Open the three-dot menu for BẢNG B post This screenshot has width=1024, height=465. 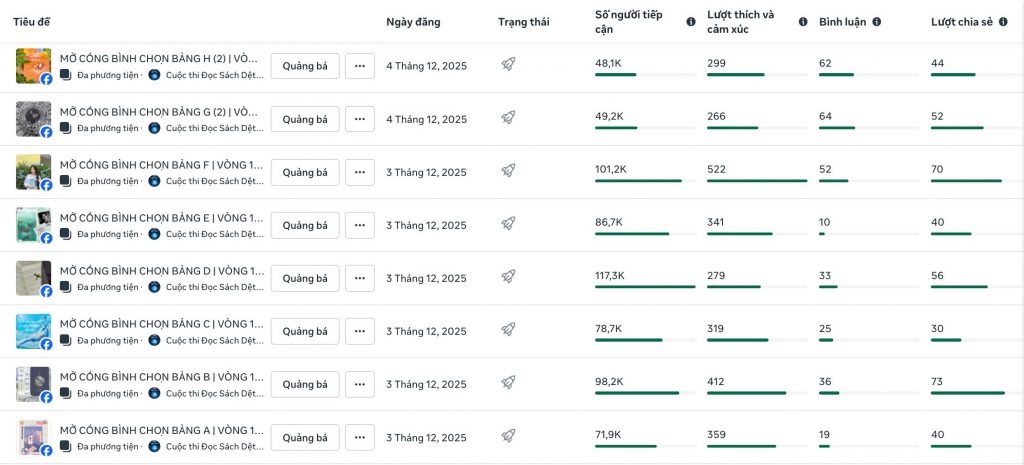pos(360,384)
